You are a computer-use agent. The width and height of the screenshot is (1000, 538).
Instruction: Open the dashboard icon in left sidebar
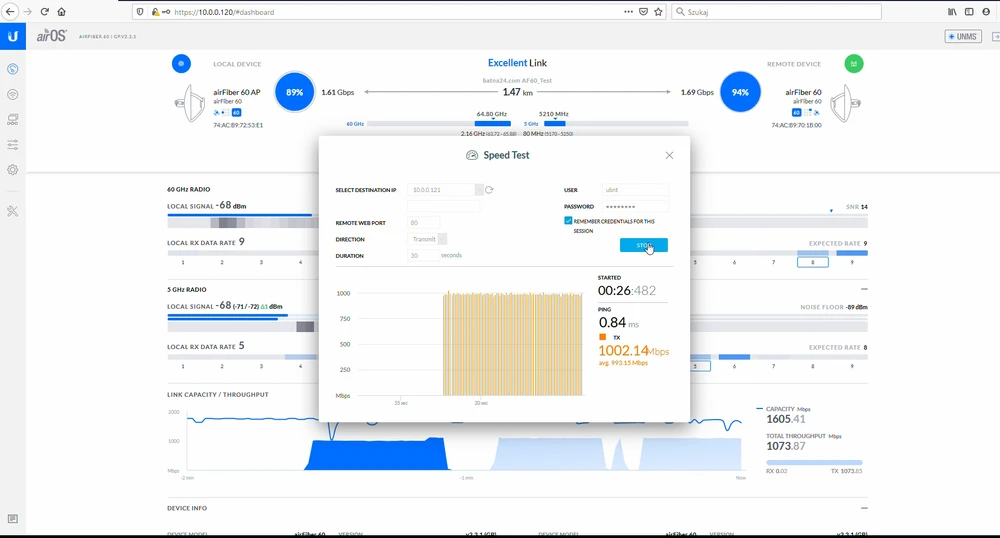[13, 69]
